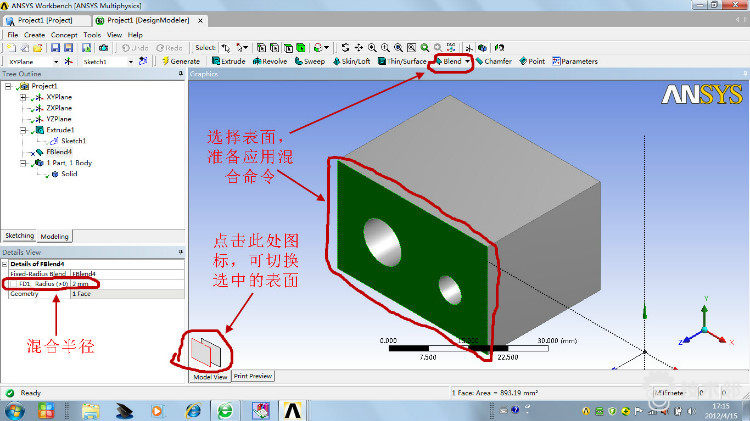Open the Create menu
Image resolution: width=750 pixels, height=421 pixels.
(x=34, y=35)
